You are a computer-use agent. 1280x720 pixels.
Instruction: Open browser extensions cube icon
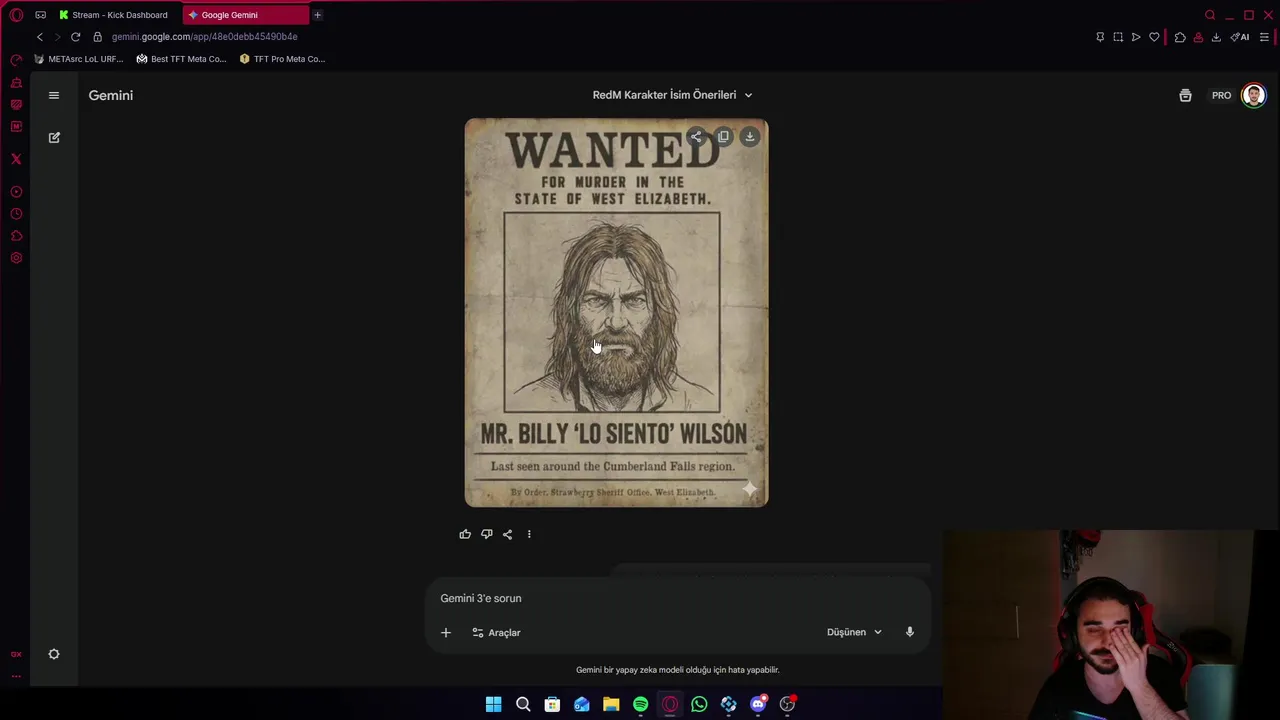tap(1180, 37)
